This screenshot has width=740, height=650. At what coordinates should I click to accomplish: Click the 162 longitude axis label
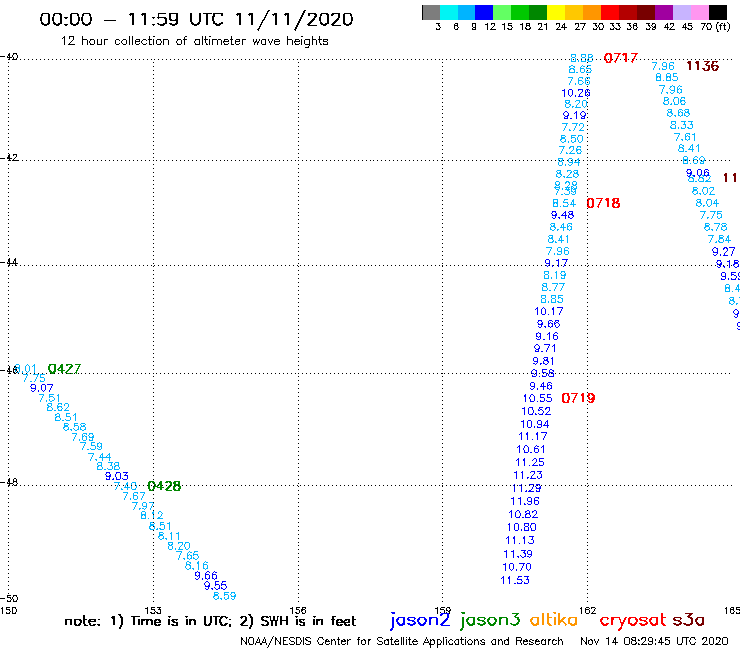pos(588,611)
